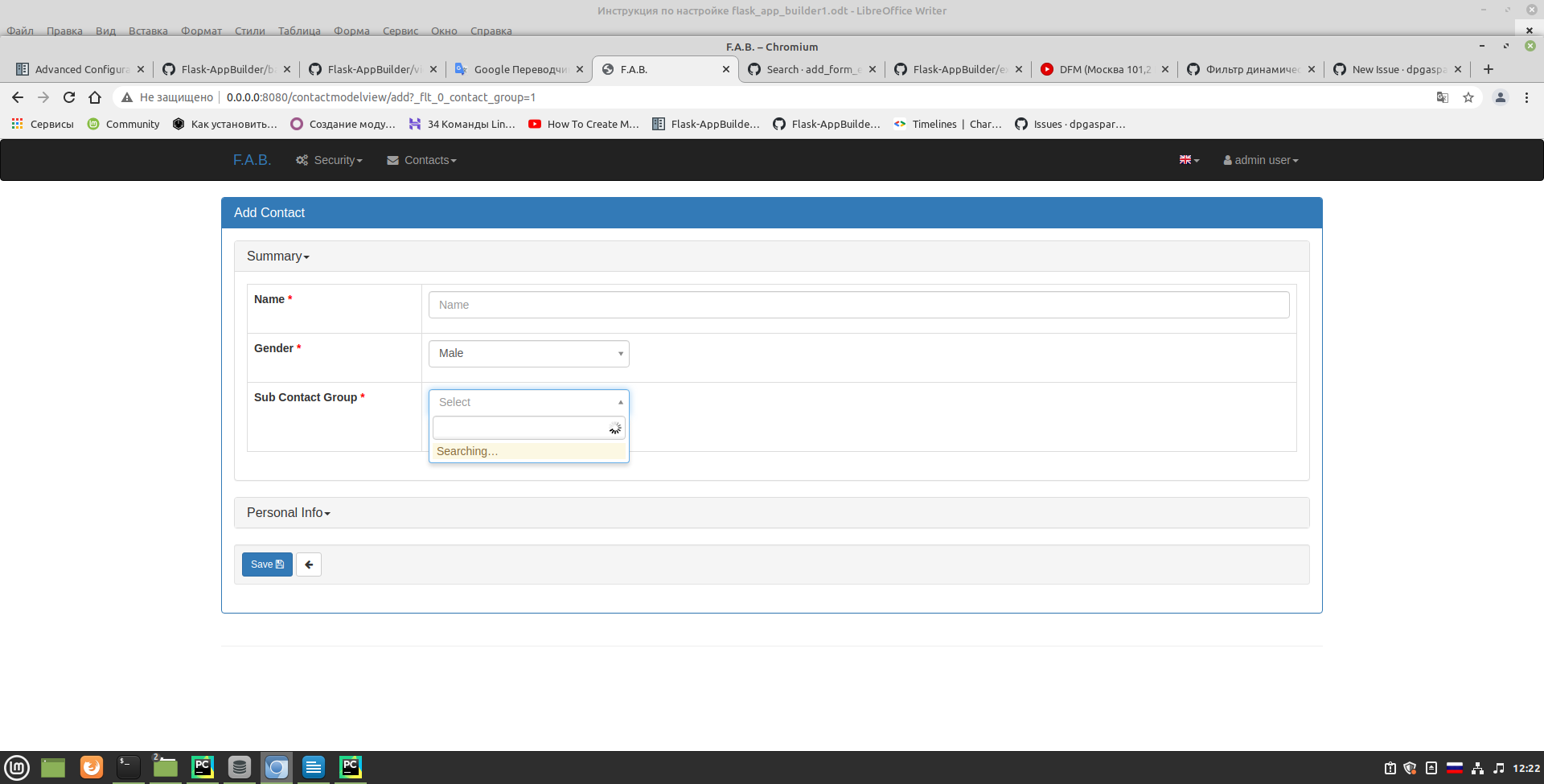
Task: Open the LibreOffice Writer taskbar window
Action: click(314, 768)
